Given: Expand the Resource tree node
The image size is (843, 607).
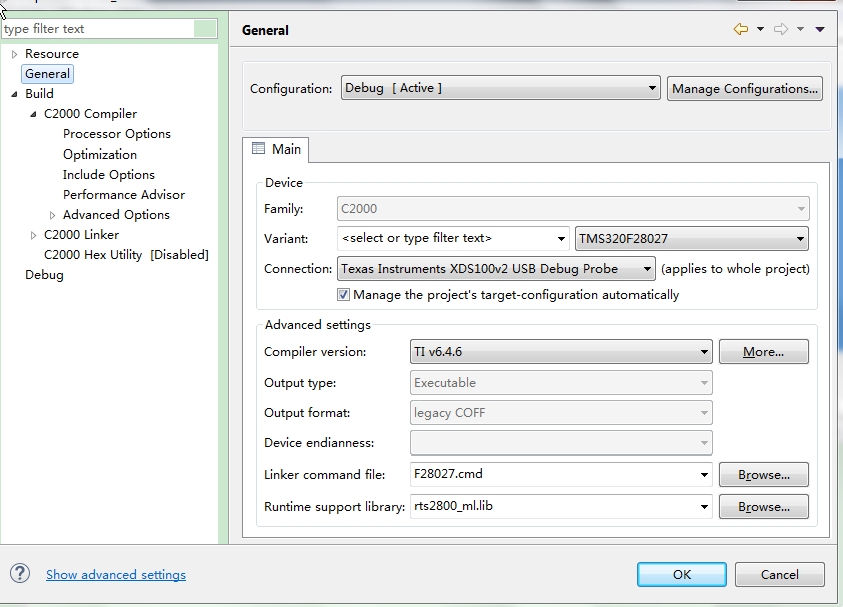Looking at the screenshot, I should (15, 54).
